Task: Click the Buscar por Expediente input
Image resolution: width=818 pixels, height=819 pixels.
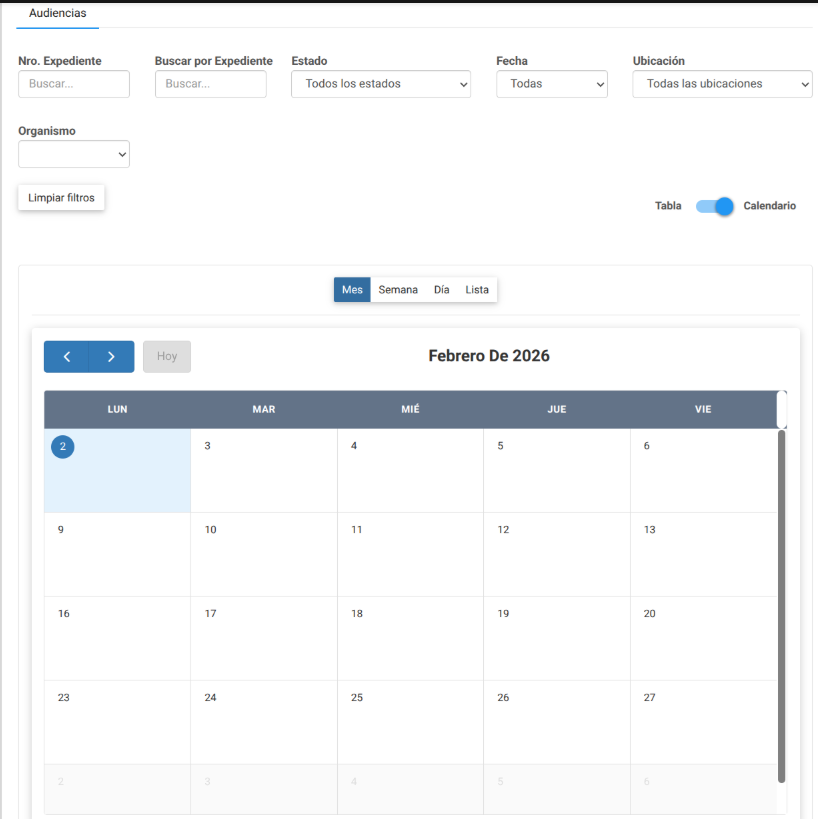Action: pyautogui.click(x=210, y=84)
